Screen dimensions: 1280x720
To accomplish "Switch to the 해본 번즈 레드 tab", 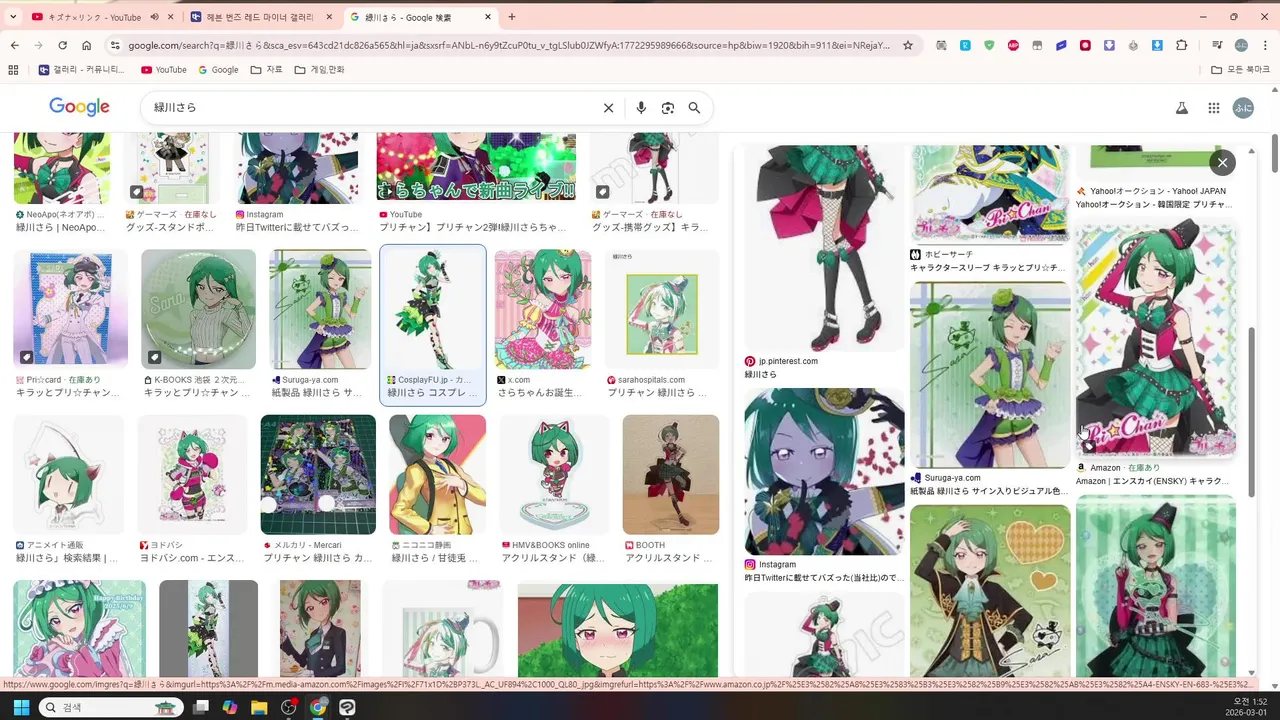I will tap(261, 17).
